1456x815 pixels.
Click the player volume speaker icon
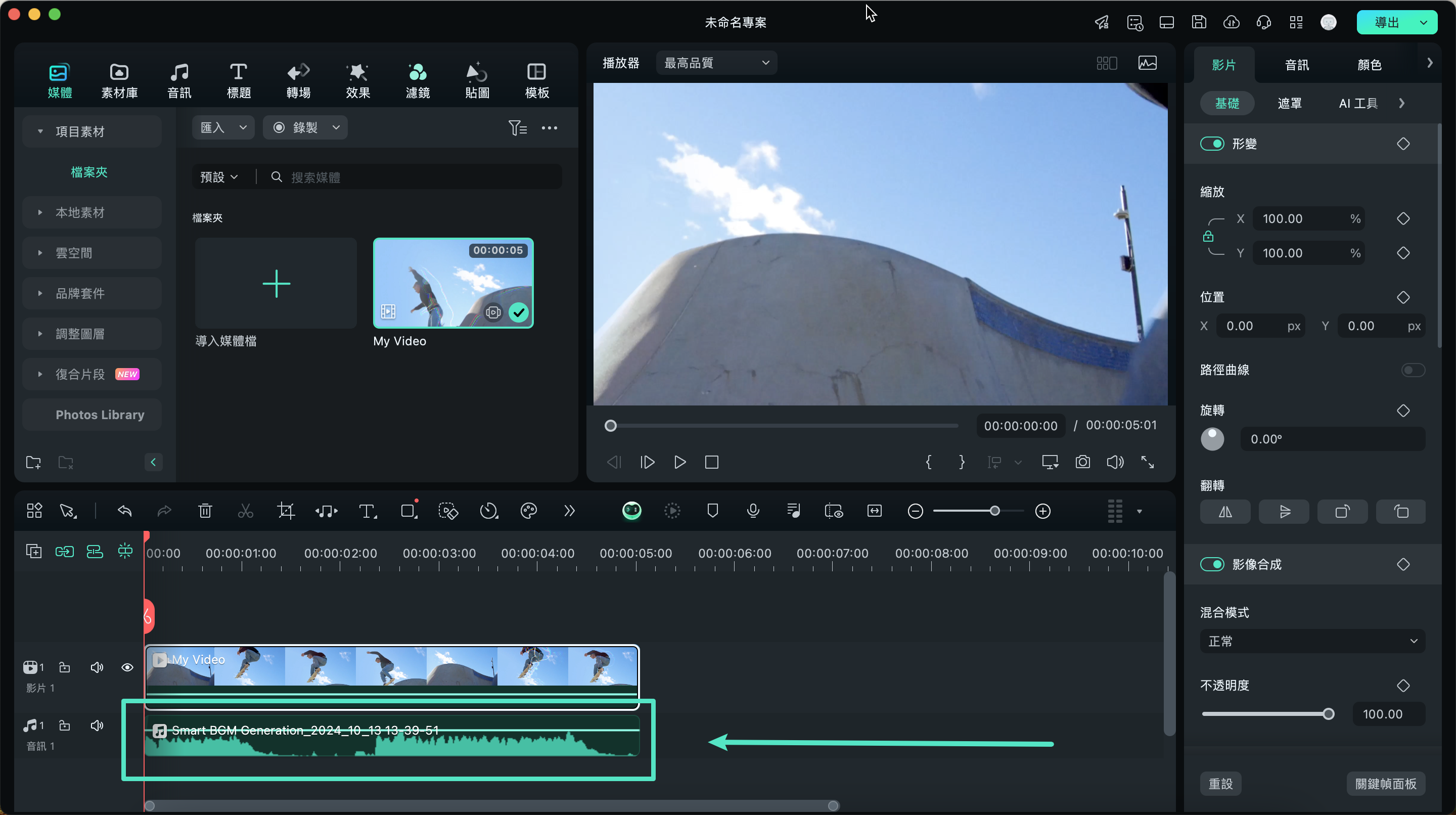pyautogui.click(x=1115, y=462)
